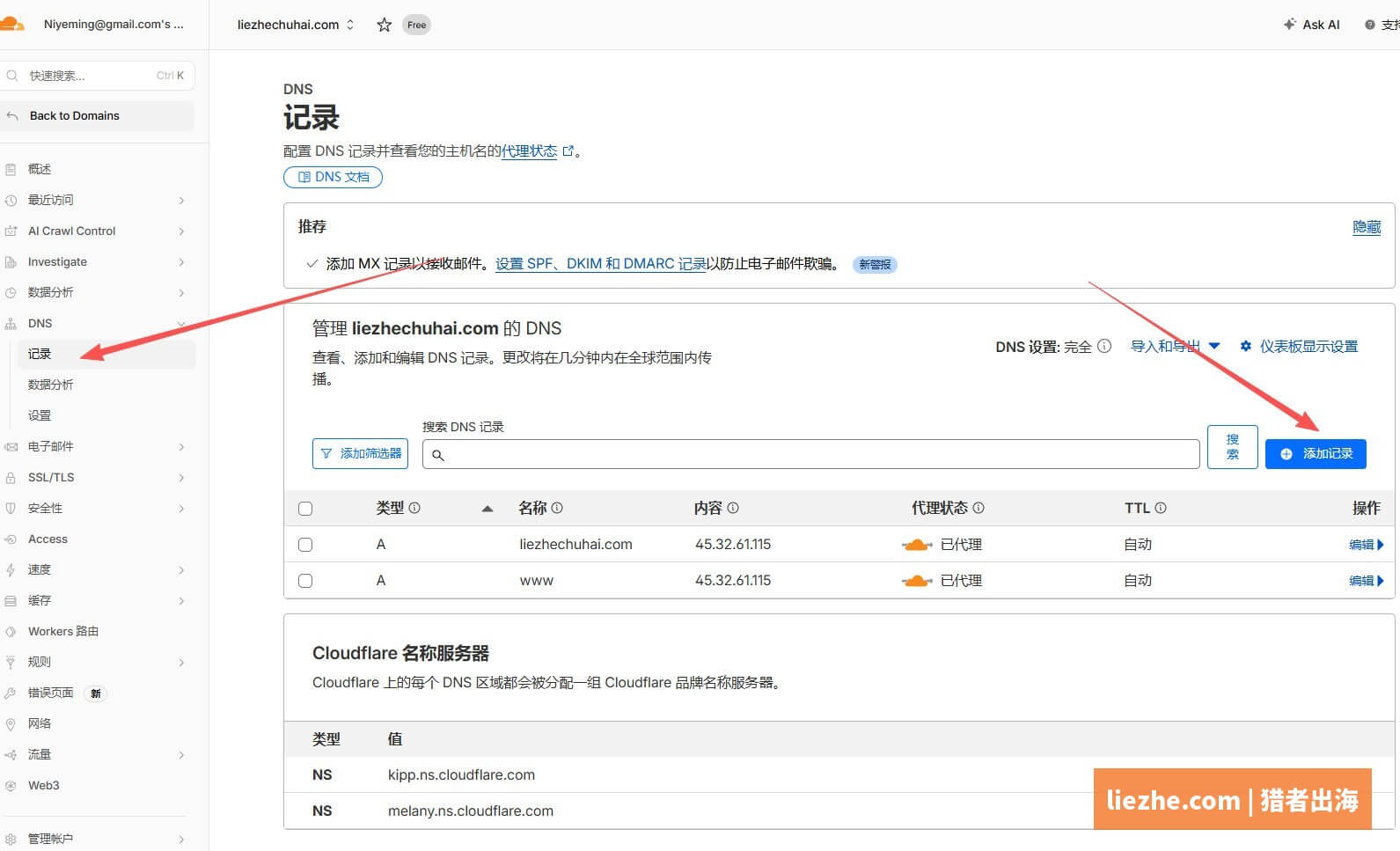Click the Web3 sidebar icon

coord(11,785)
